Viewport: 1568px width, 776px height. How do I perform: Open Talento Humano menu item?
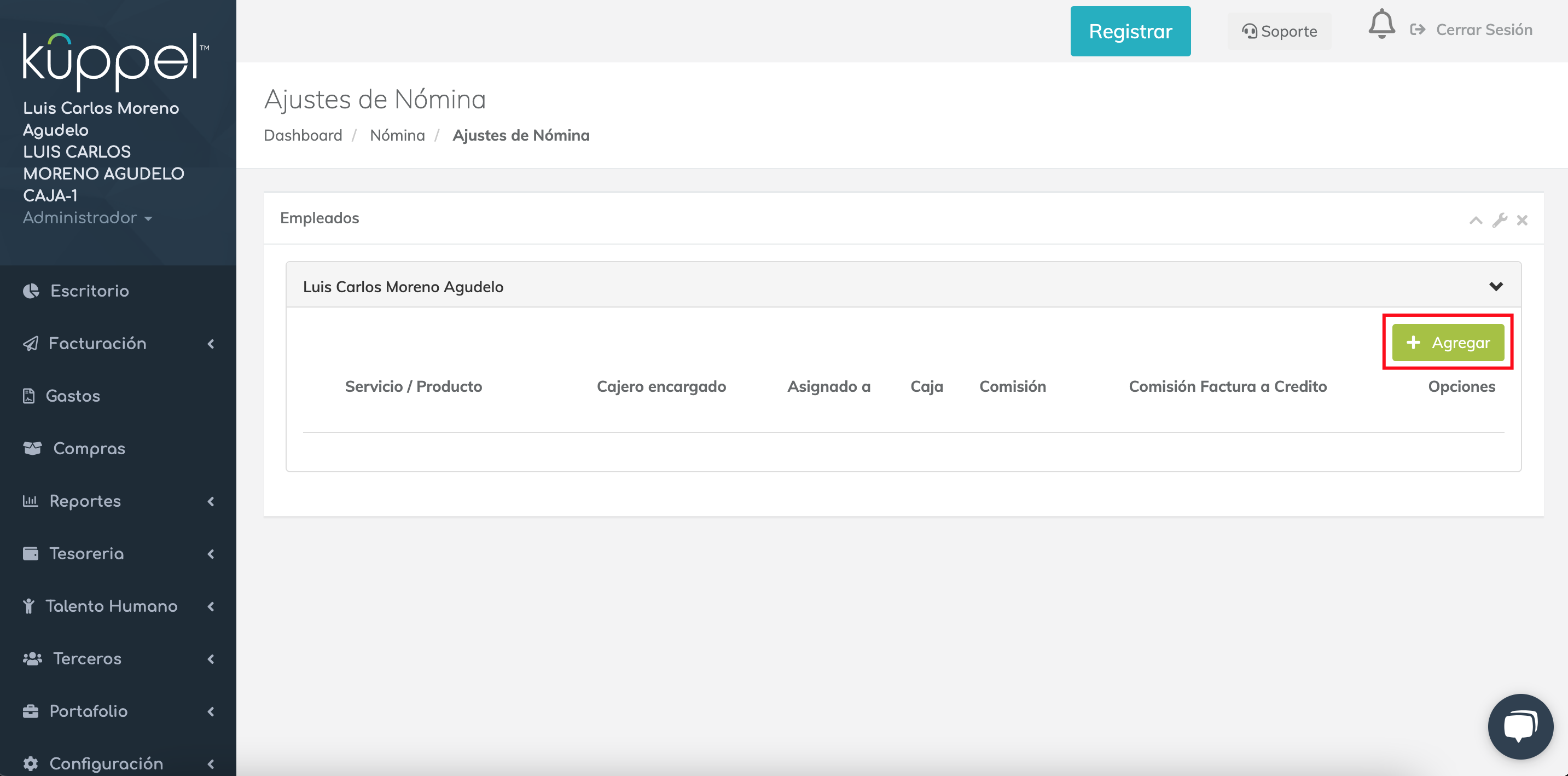(112, 606)
